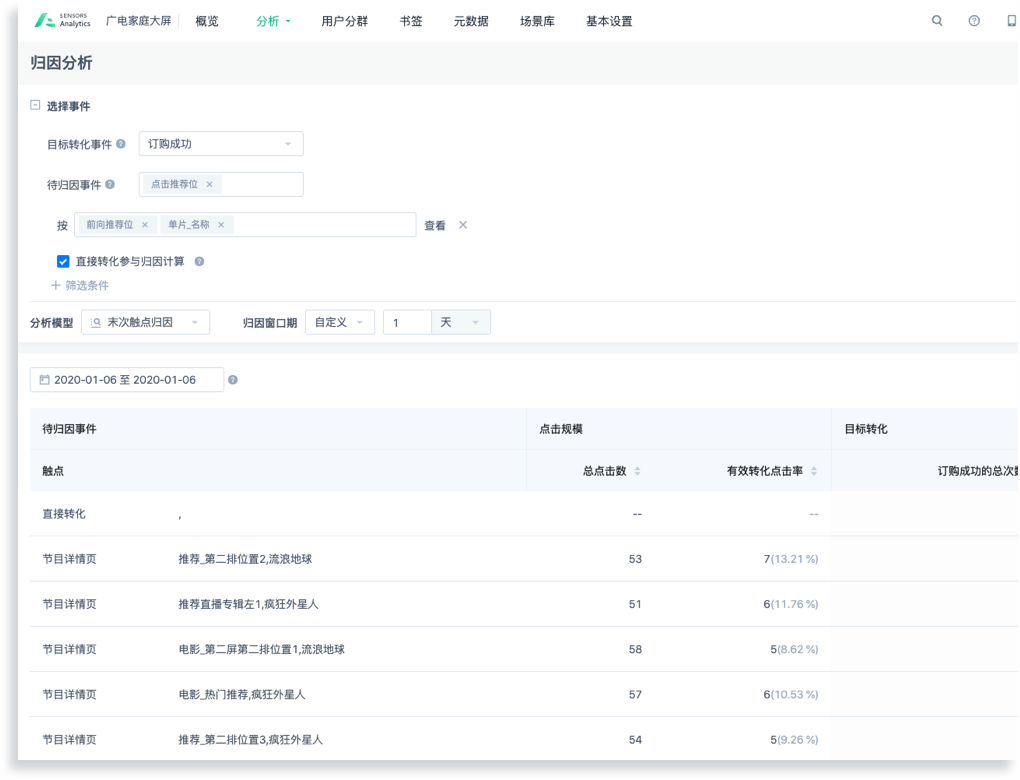Go to the 用户分群 tab
This screenshot has width=1020, height=780.
(x=345, y=21)
